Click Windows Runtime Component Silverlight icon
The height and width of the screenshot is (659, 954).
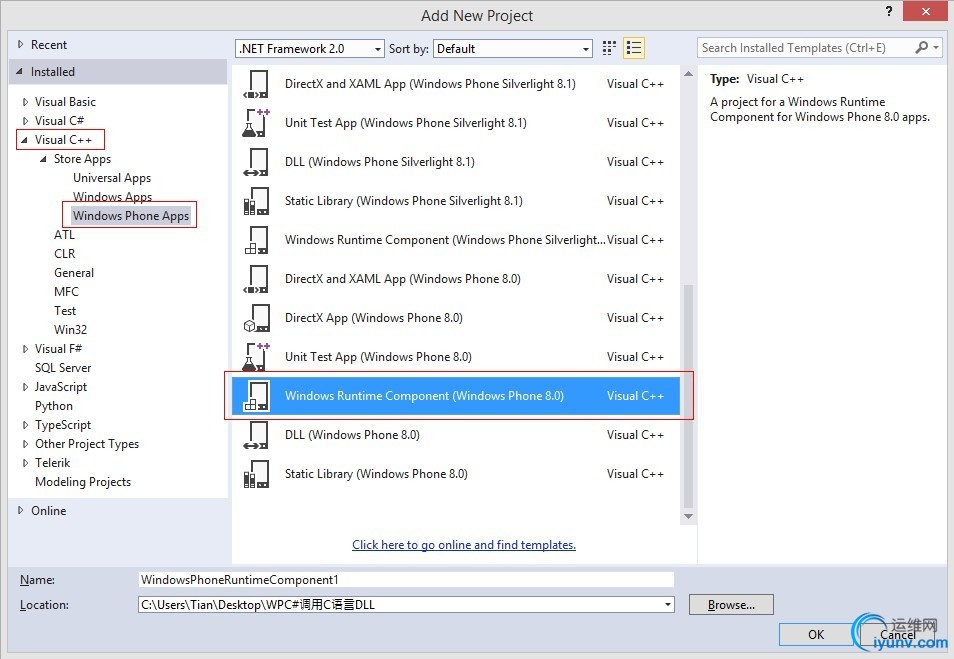click(256, 240)
